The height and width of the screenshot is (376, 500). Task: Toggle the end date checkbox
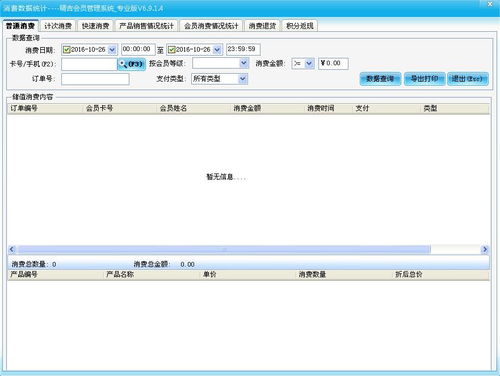click(x=172, y=50)
